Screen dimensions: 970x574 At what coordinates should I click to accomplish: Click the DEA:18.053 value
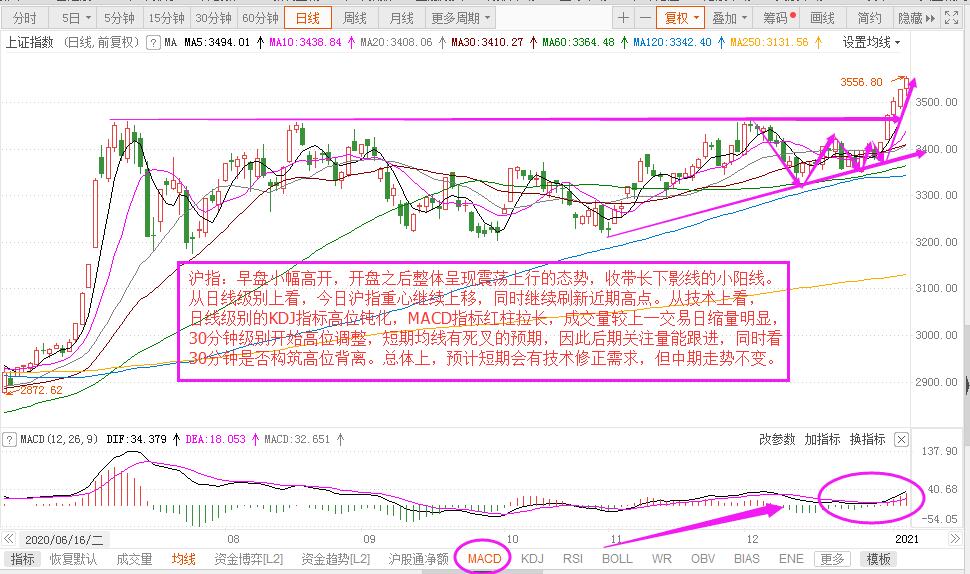(215, 439)
